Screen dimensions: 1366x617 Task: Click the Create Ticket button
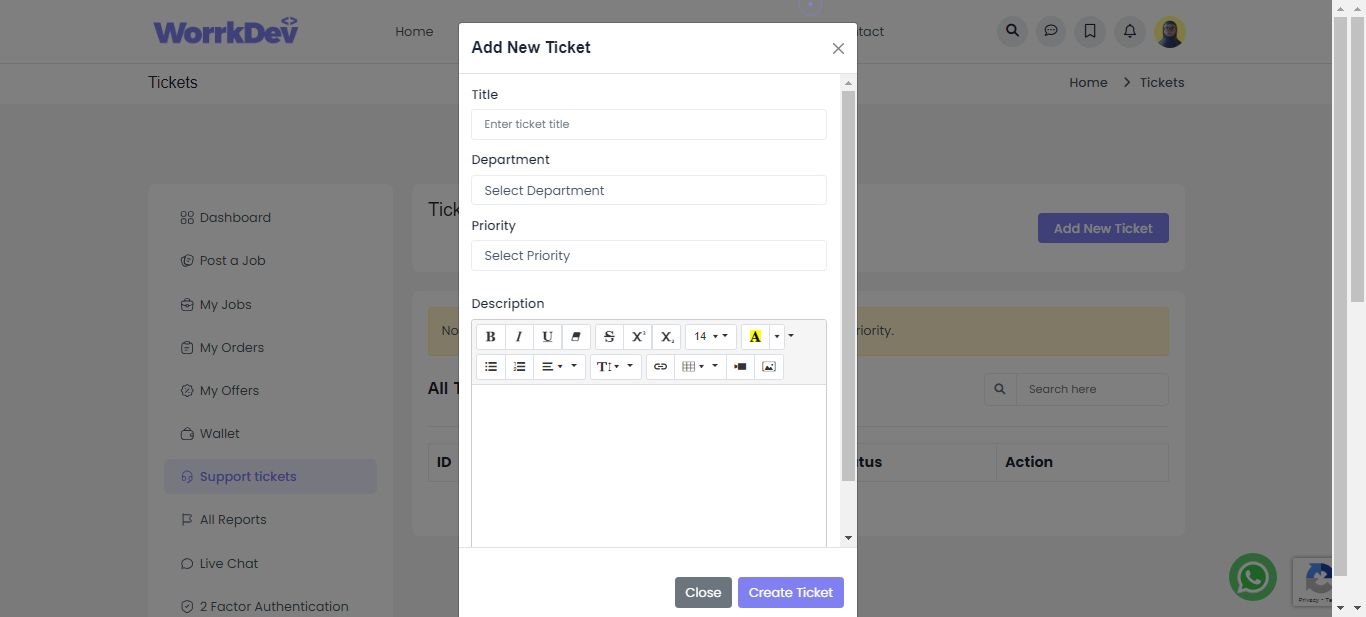790,593
